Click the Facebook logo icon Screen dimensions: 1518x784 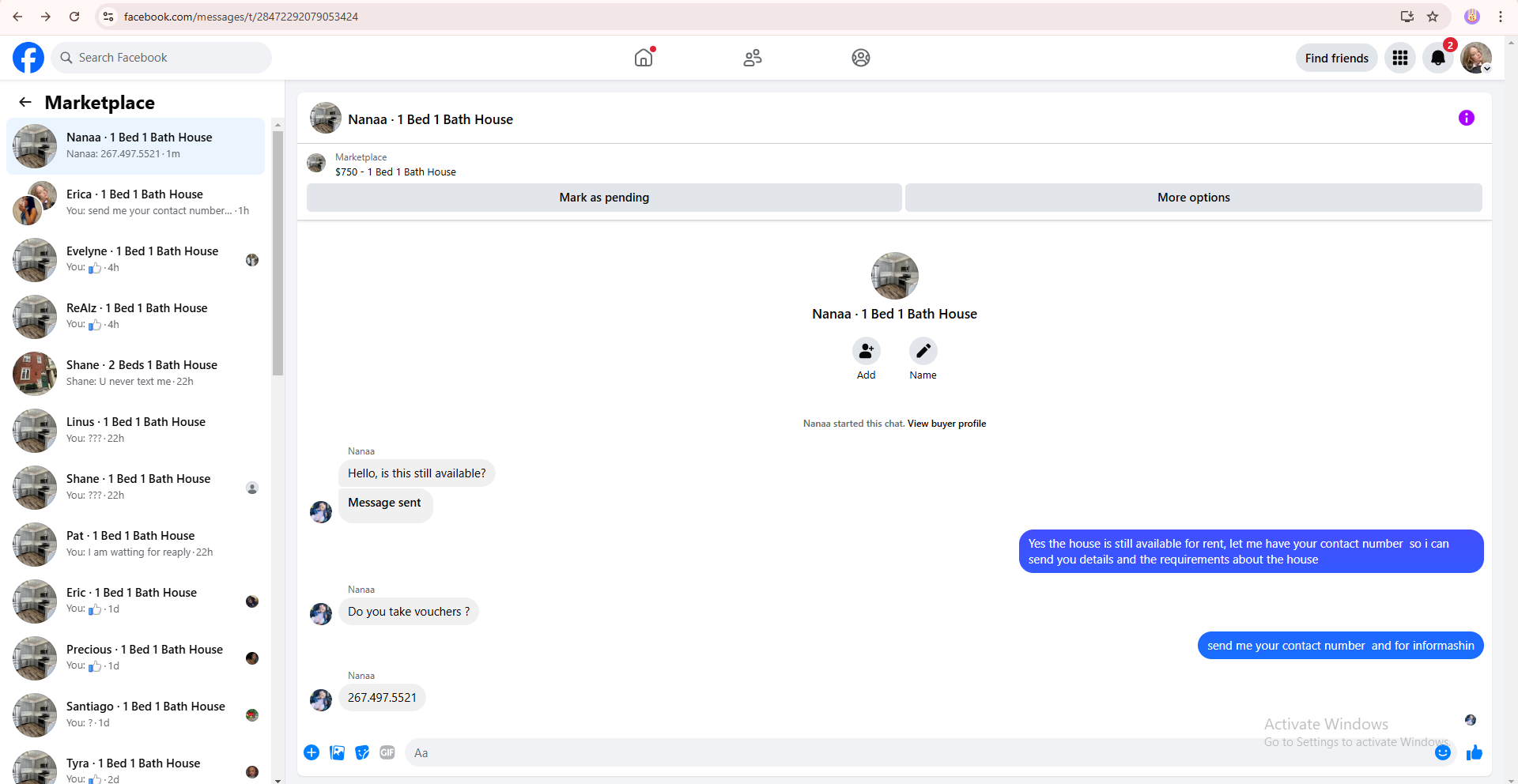point(28,58)
